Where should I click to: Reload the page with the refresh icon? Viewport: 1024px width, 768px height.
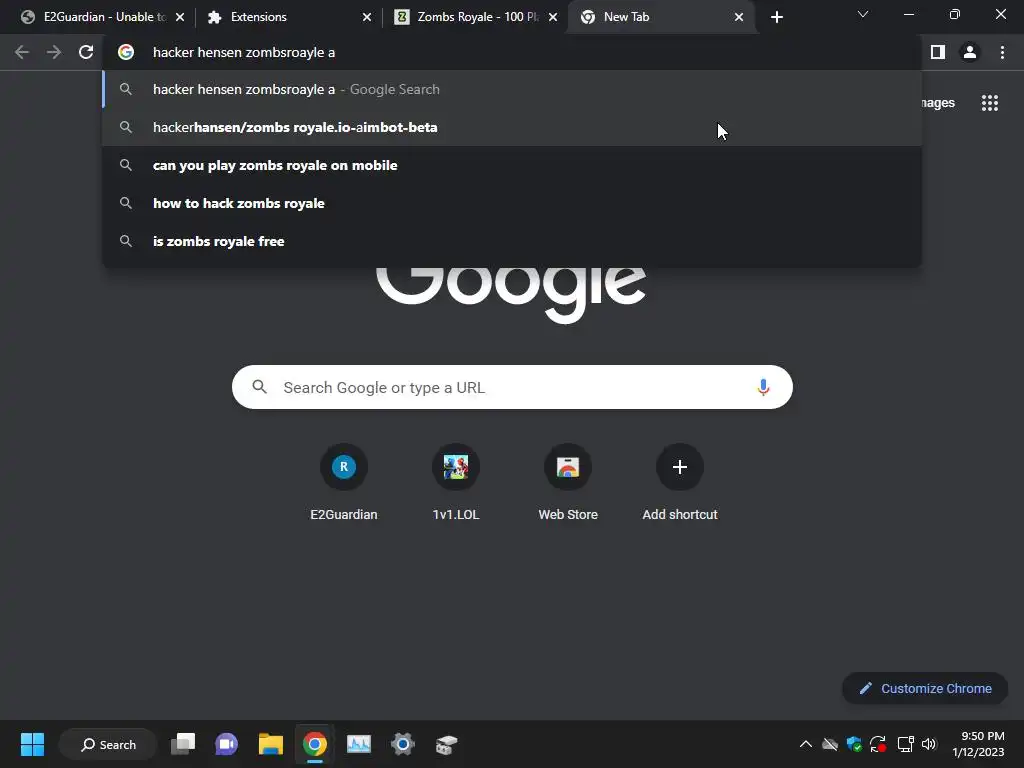86,52
